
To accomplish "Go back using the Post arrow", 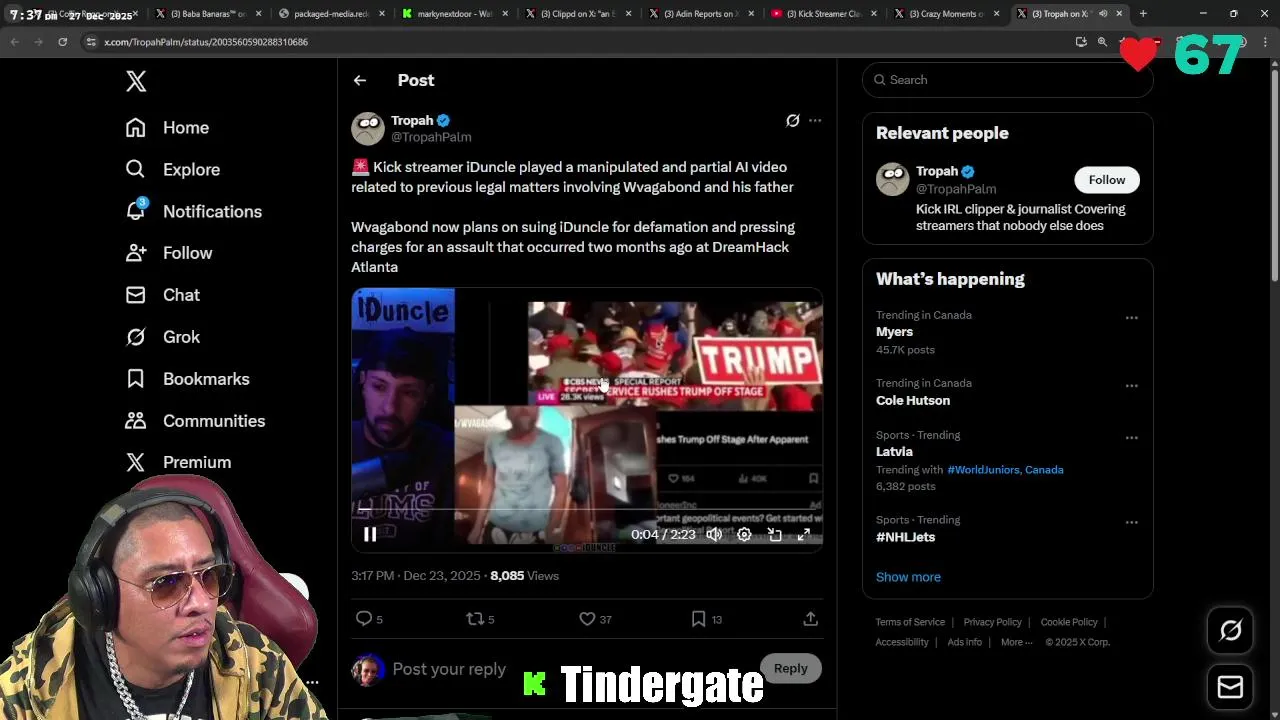I will (360, 80).
